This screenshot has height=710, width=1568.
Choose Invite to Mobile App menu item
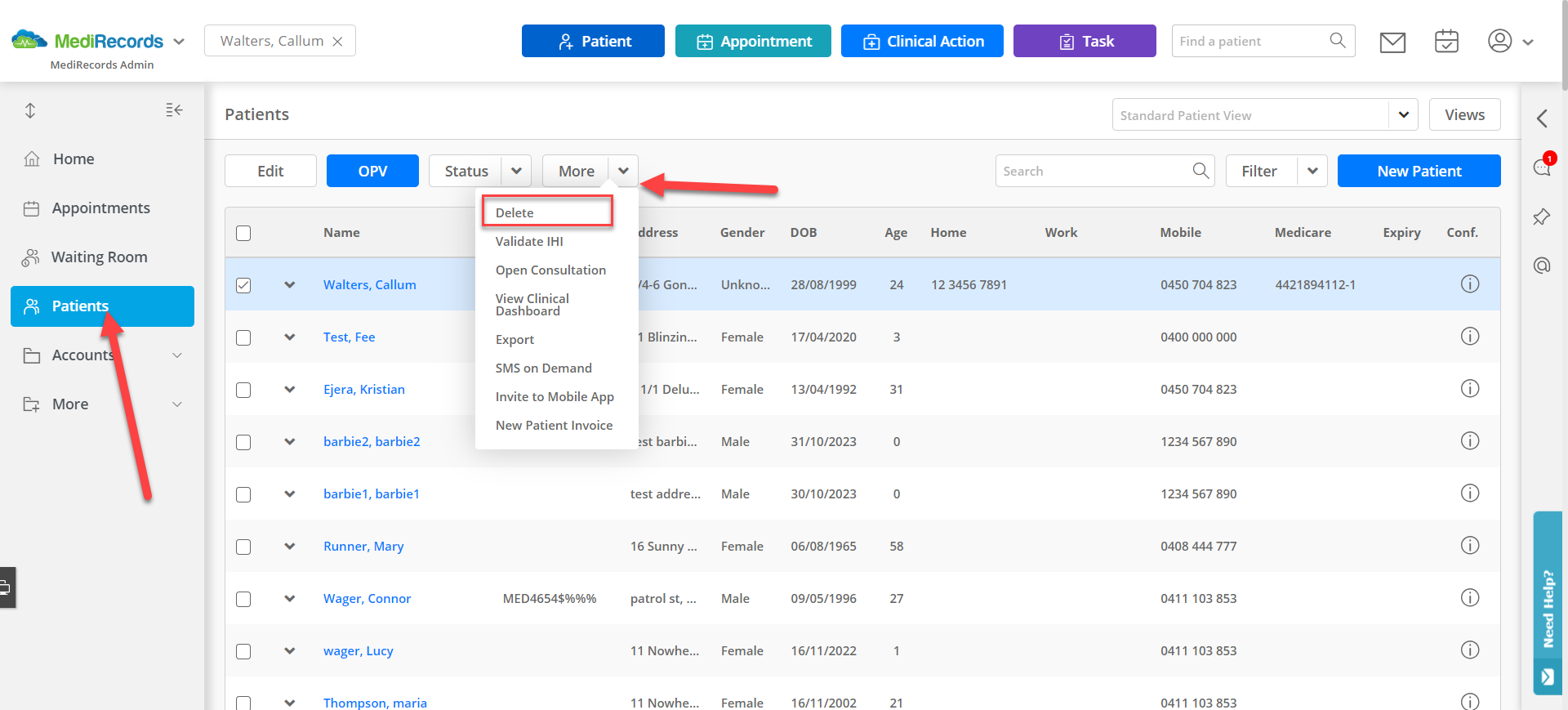pyautogui.click(x=555, y=396)
